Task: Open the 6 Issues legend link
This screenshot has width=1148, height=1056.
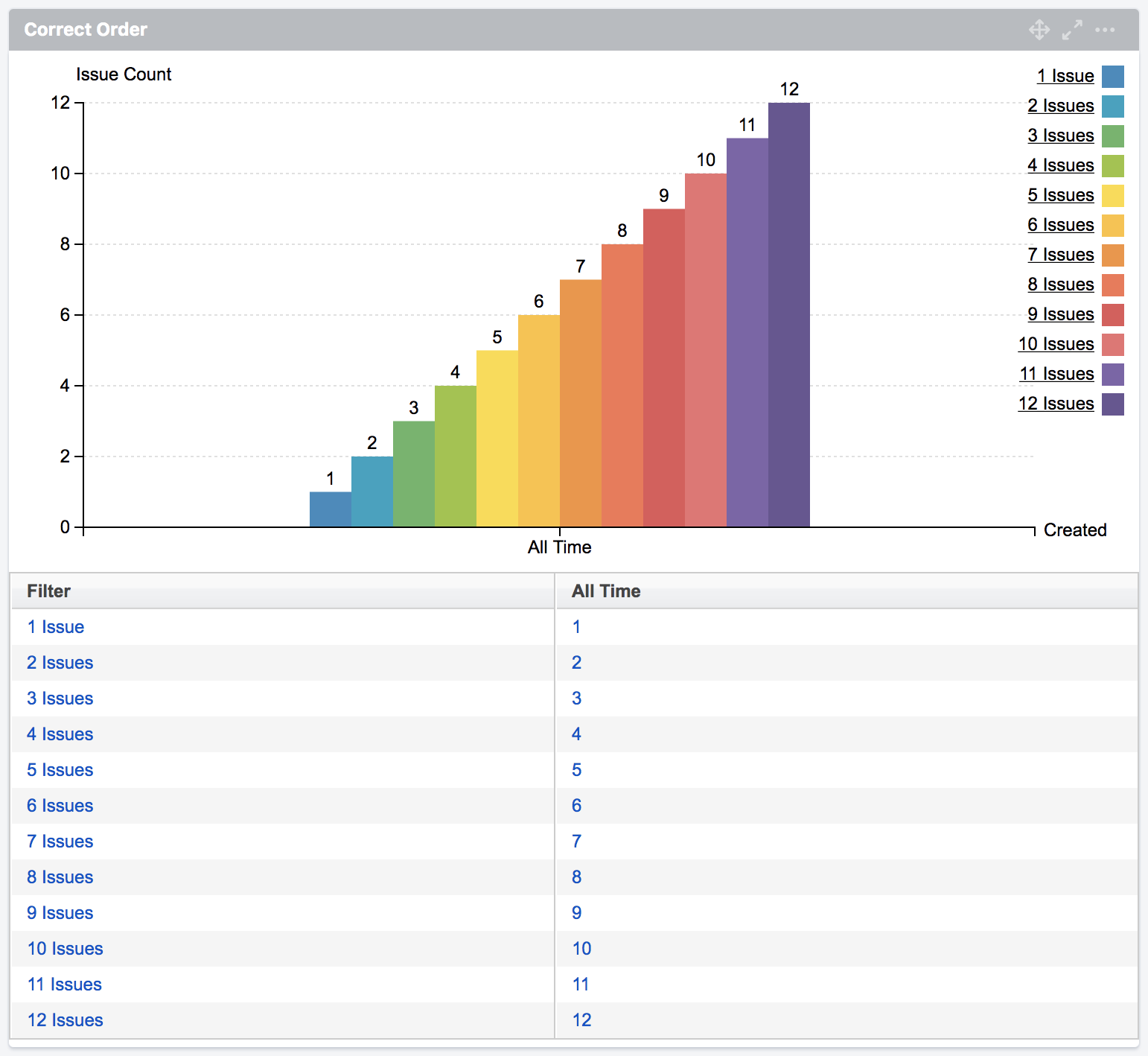Action: 1060,224
